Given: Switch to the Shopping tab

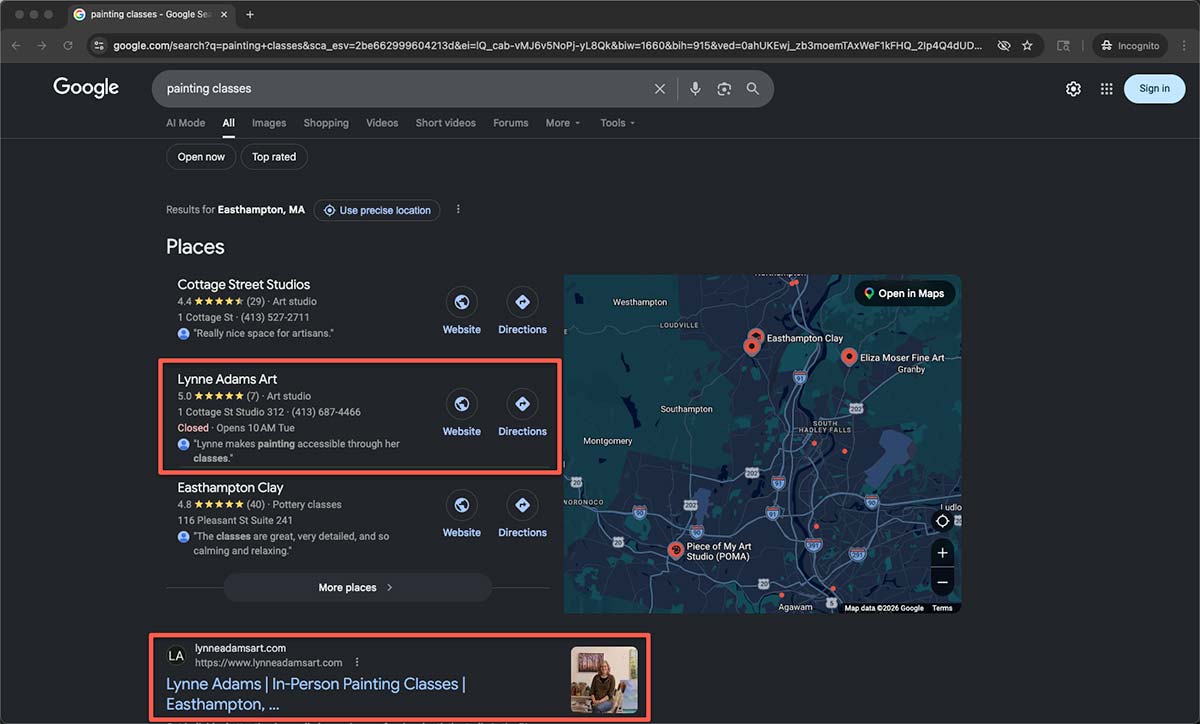Looking at the screenshot, I should coord(326,122).
